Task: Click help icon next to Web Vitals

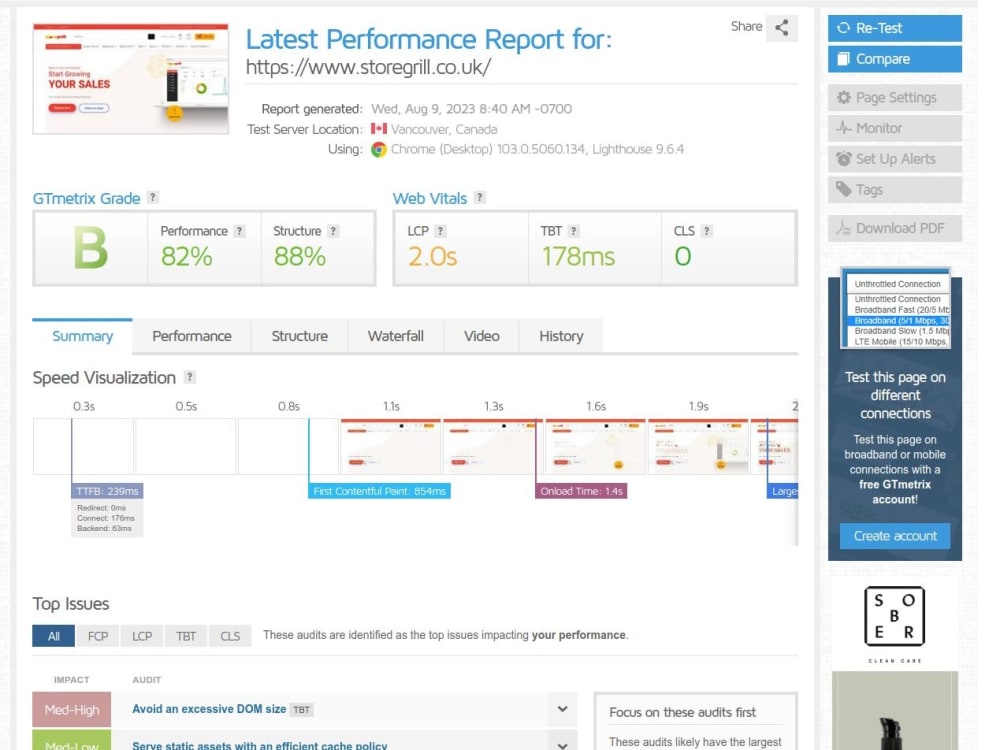Action: tap(480, 198)
